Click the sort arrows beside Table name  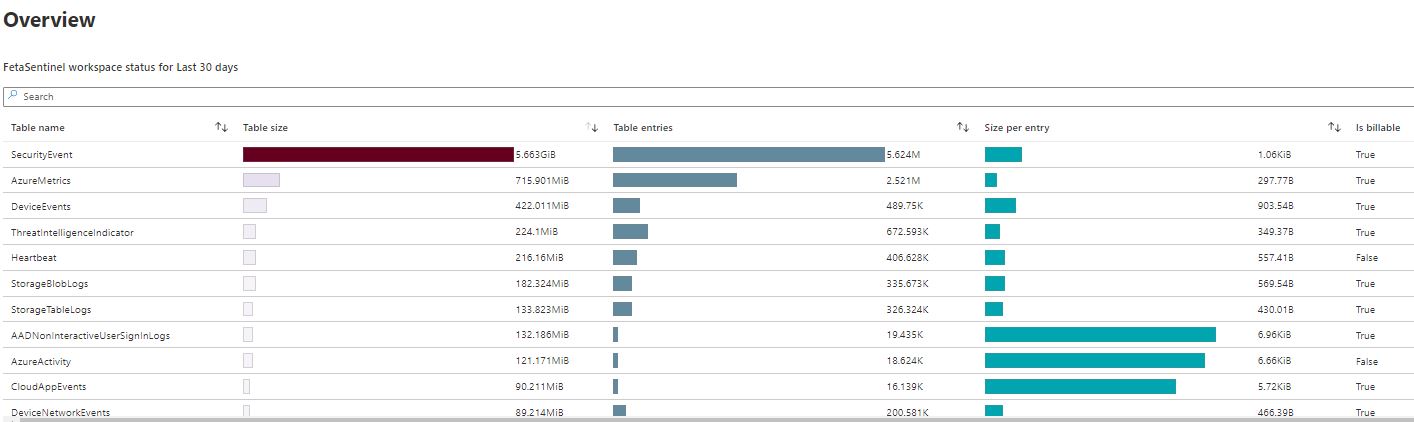[221, 127]
